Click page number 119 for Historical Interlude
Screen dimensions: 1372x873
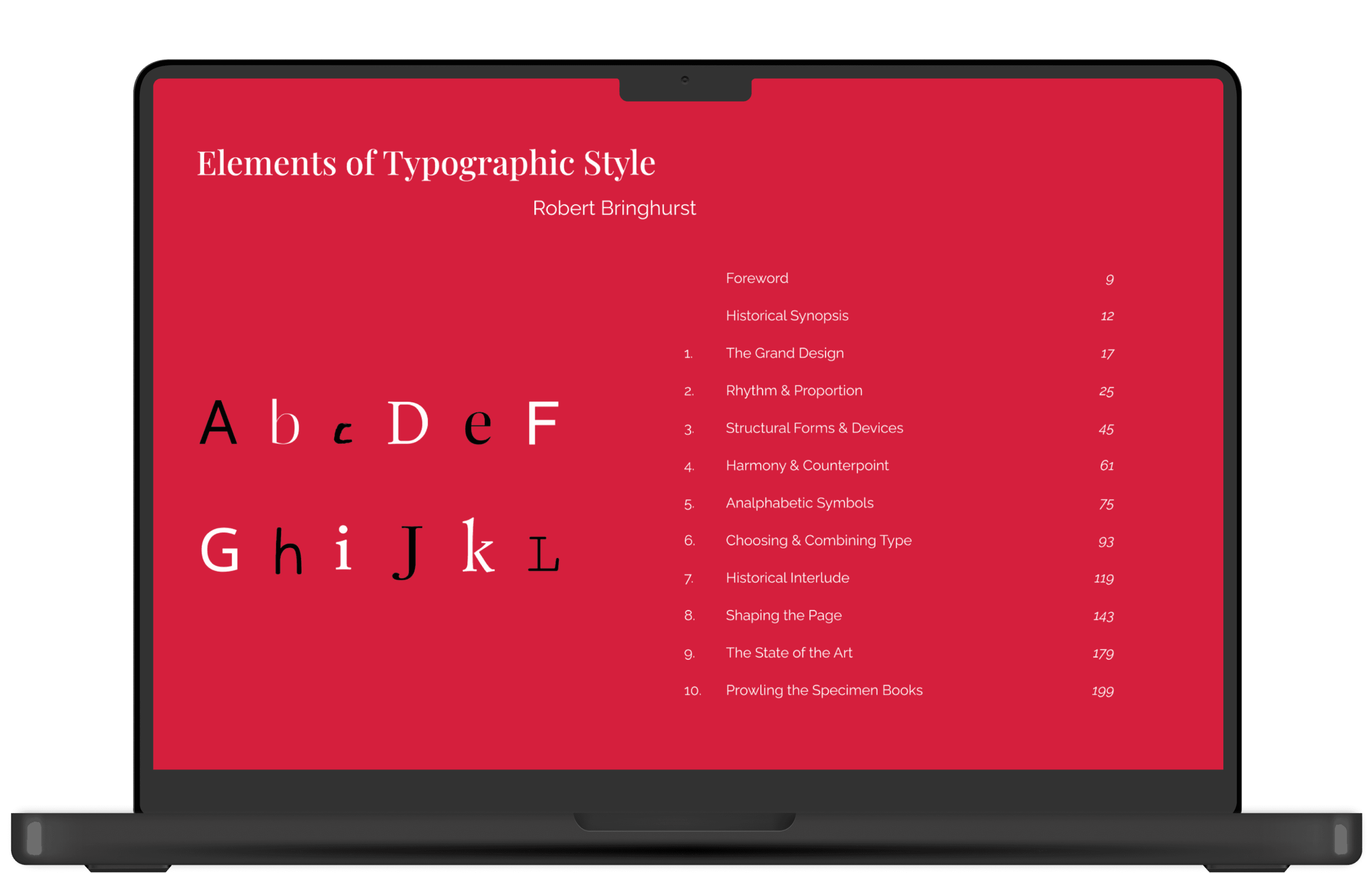[x=1104, y=579]
